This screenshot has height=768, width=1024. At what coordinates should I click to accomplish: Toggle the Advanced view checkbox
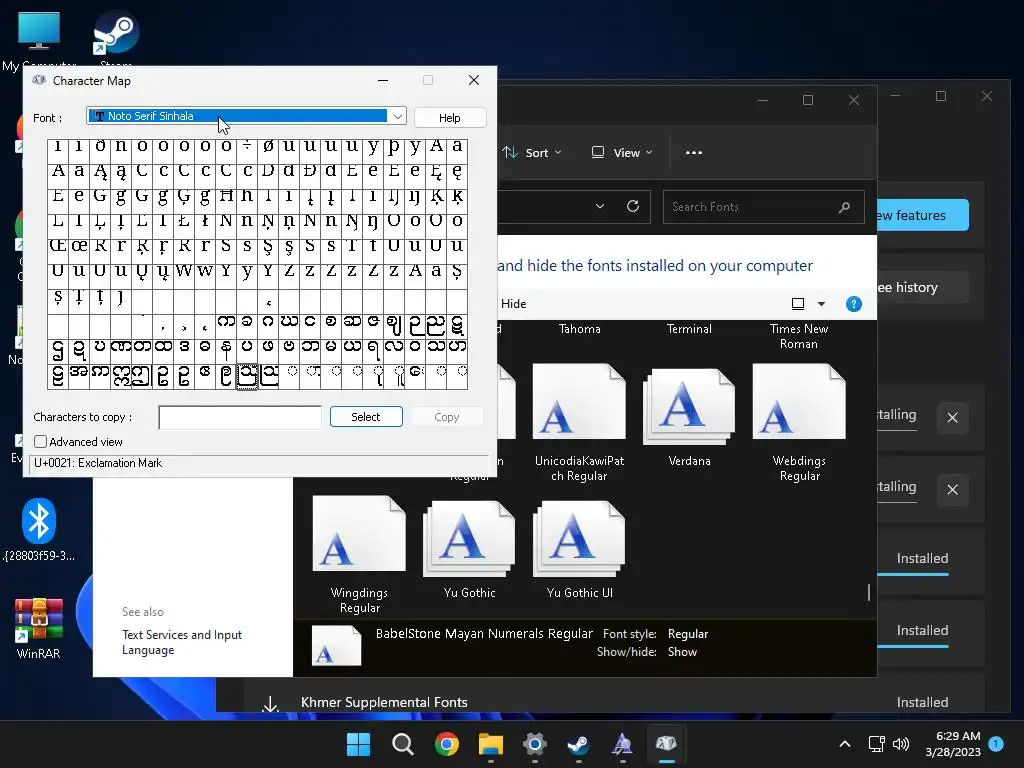[x=40, y=441]
